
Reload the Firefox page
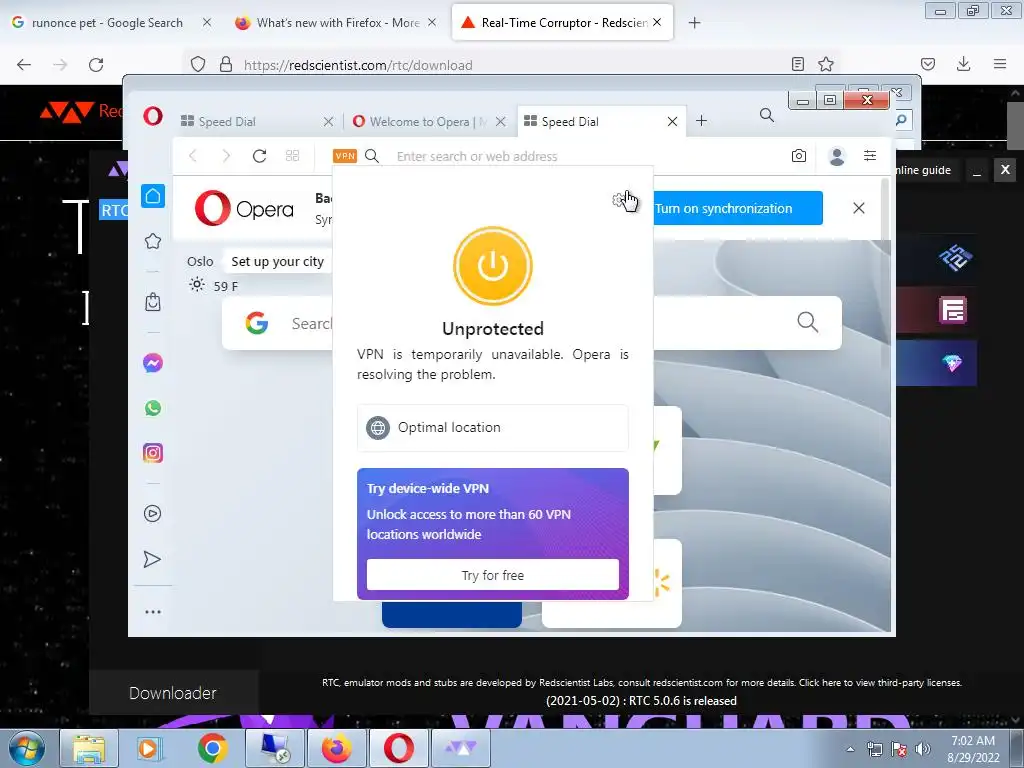tap(96, 65)
